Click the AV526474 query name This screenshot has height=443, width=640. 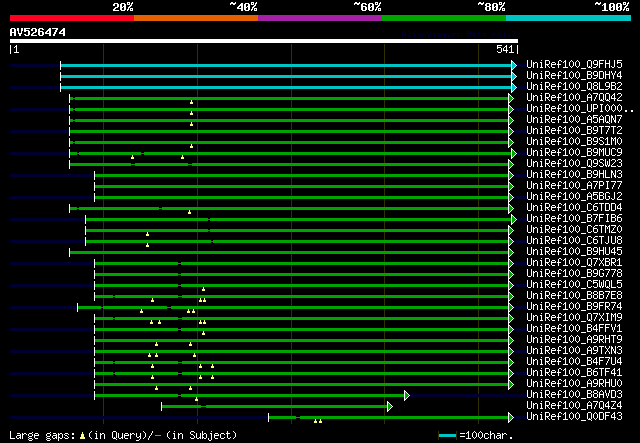[38, 32]
